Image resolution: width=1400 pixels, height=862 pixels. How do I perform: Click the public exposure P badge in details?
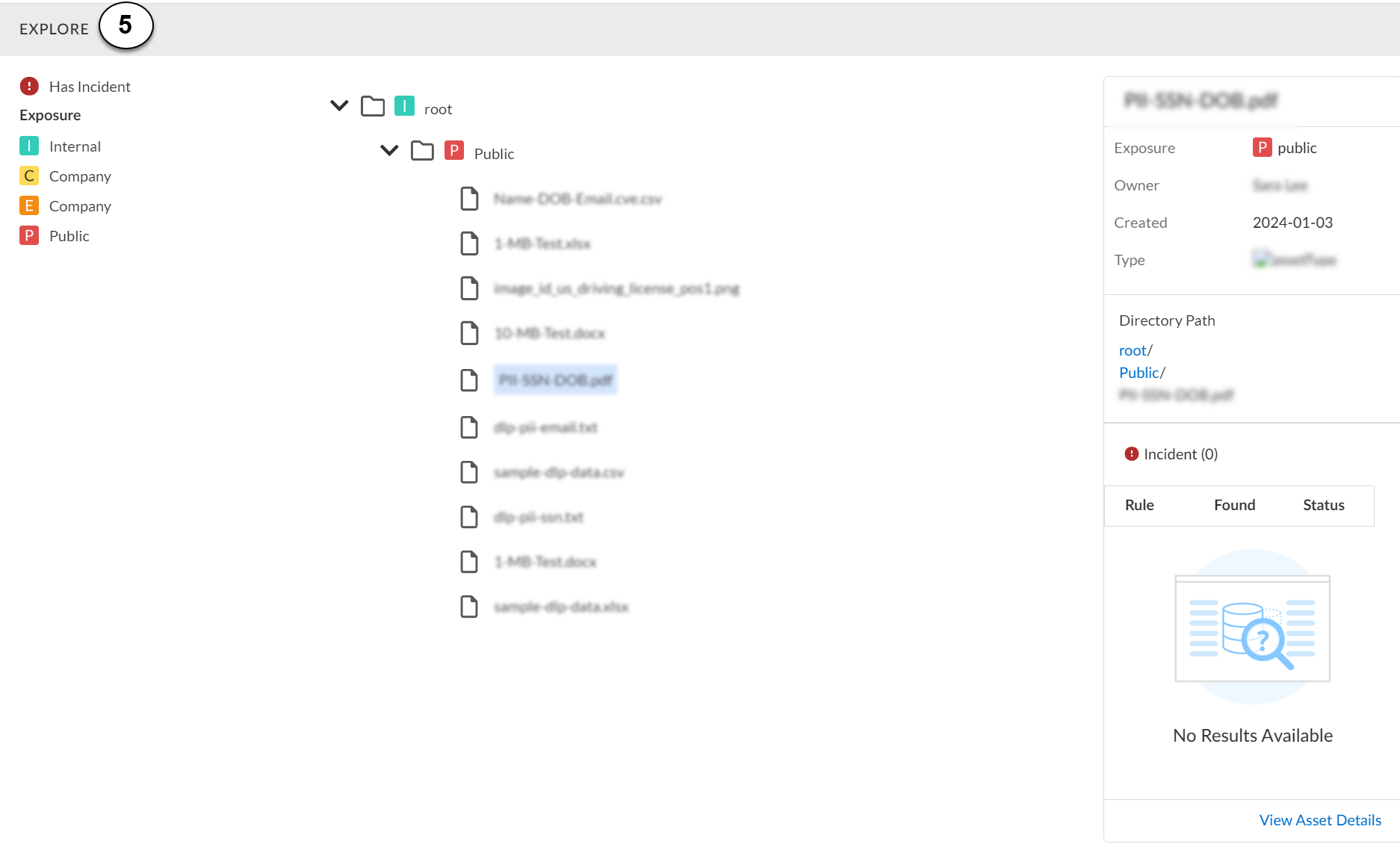tap(1262, 148)
